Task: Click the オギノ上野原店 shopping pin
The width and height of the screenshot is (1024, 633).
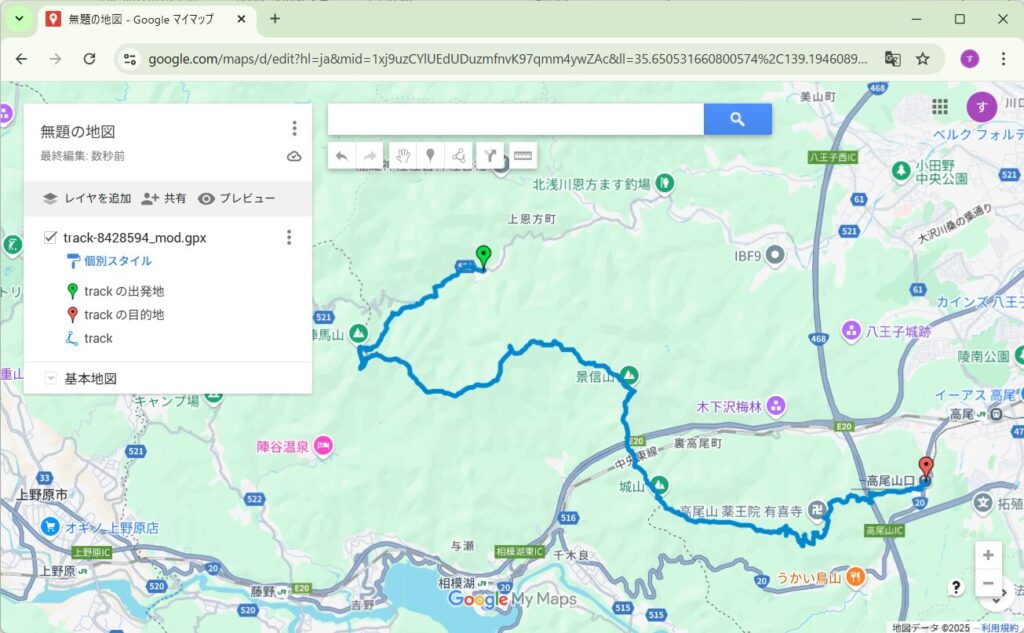Action: (x=50, y=527)
